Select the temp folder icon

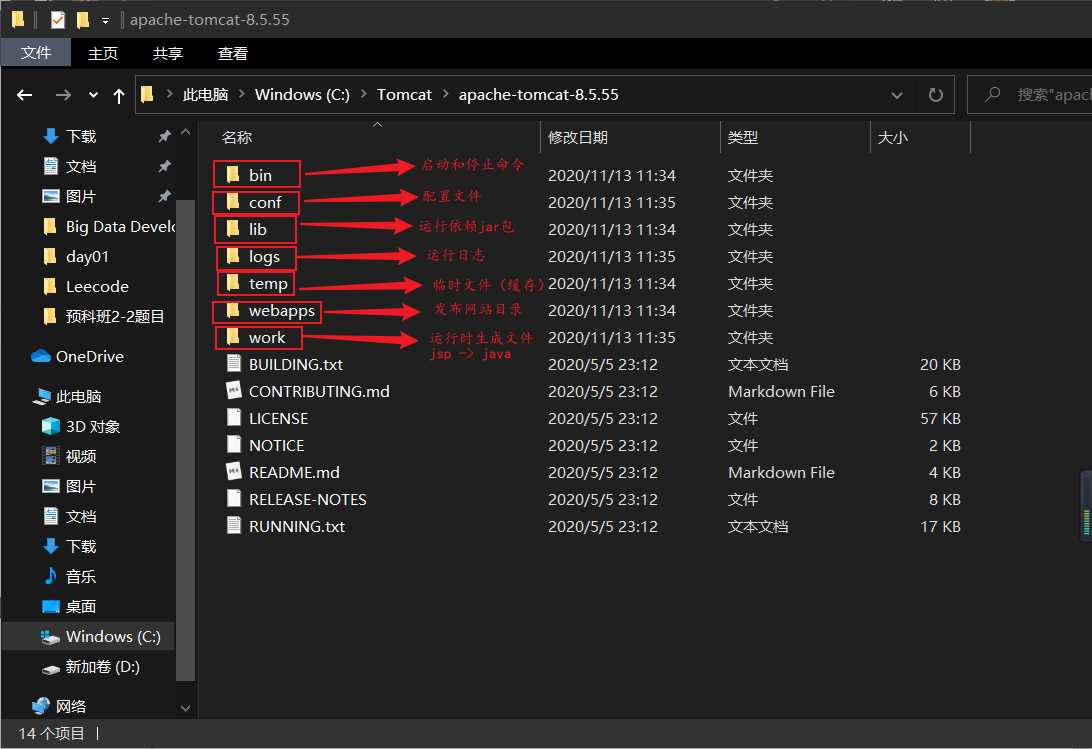[x=233, y=283]
